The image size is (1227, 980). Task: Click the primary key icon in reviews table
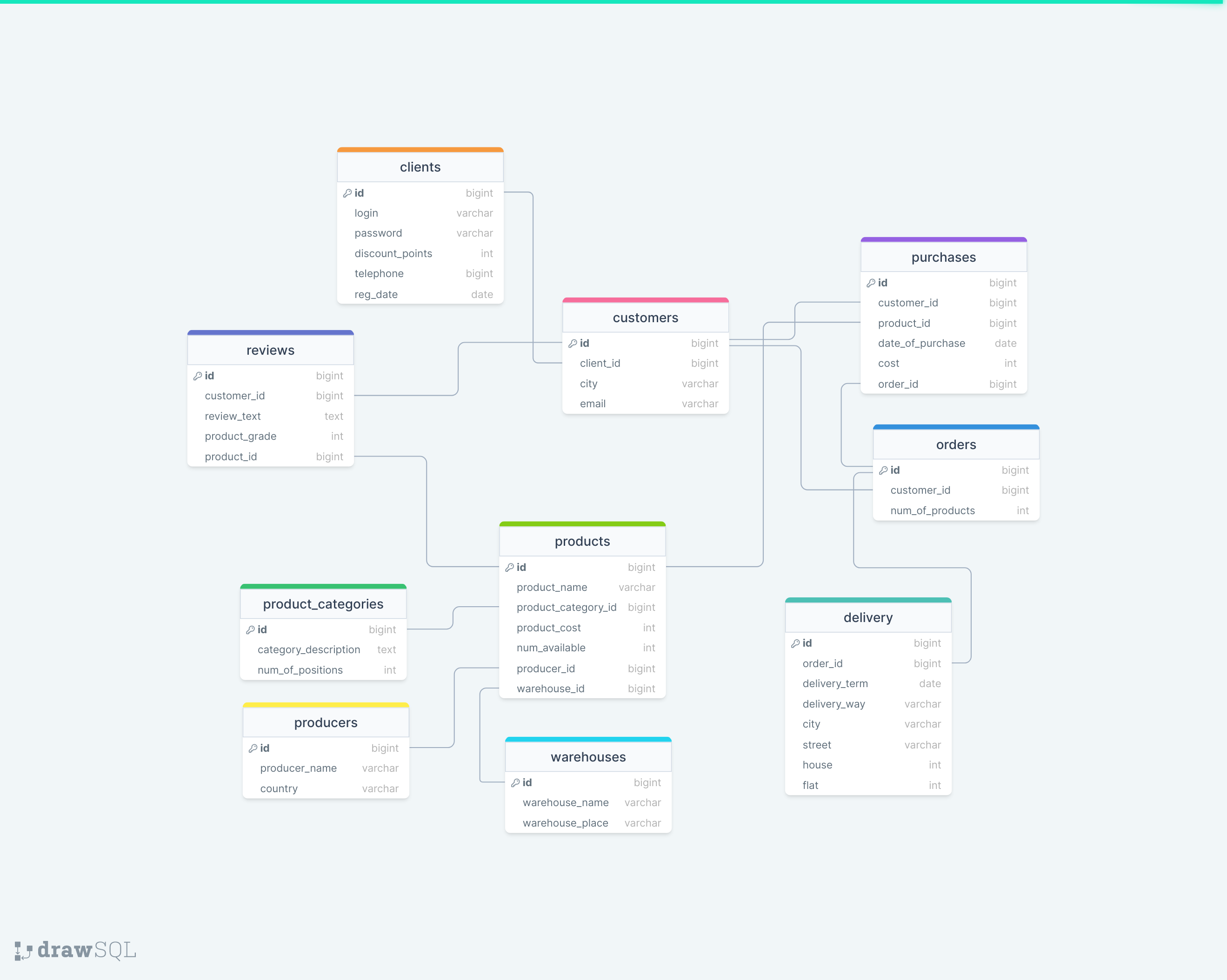coord(198,376)
